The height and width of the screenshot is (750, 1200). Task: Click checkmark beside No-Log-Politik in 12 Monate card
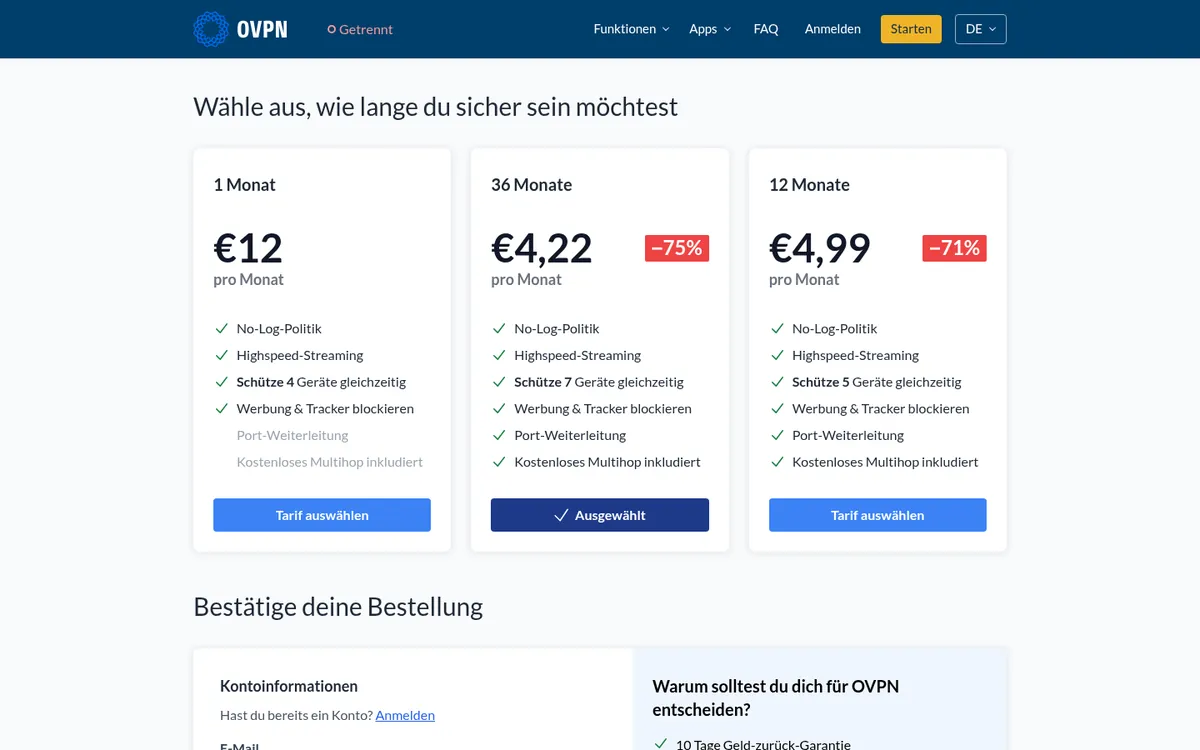click(777, 328)
